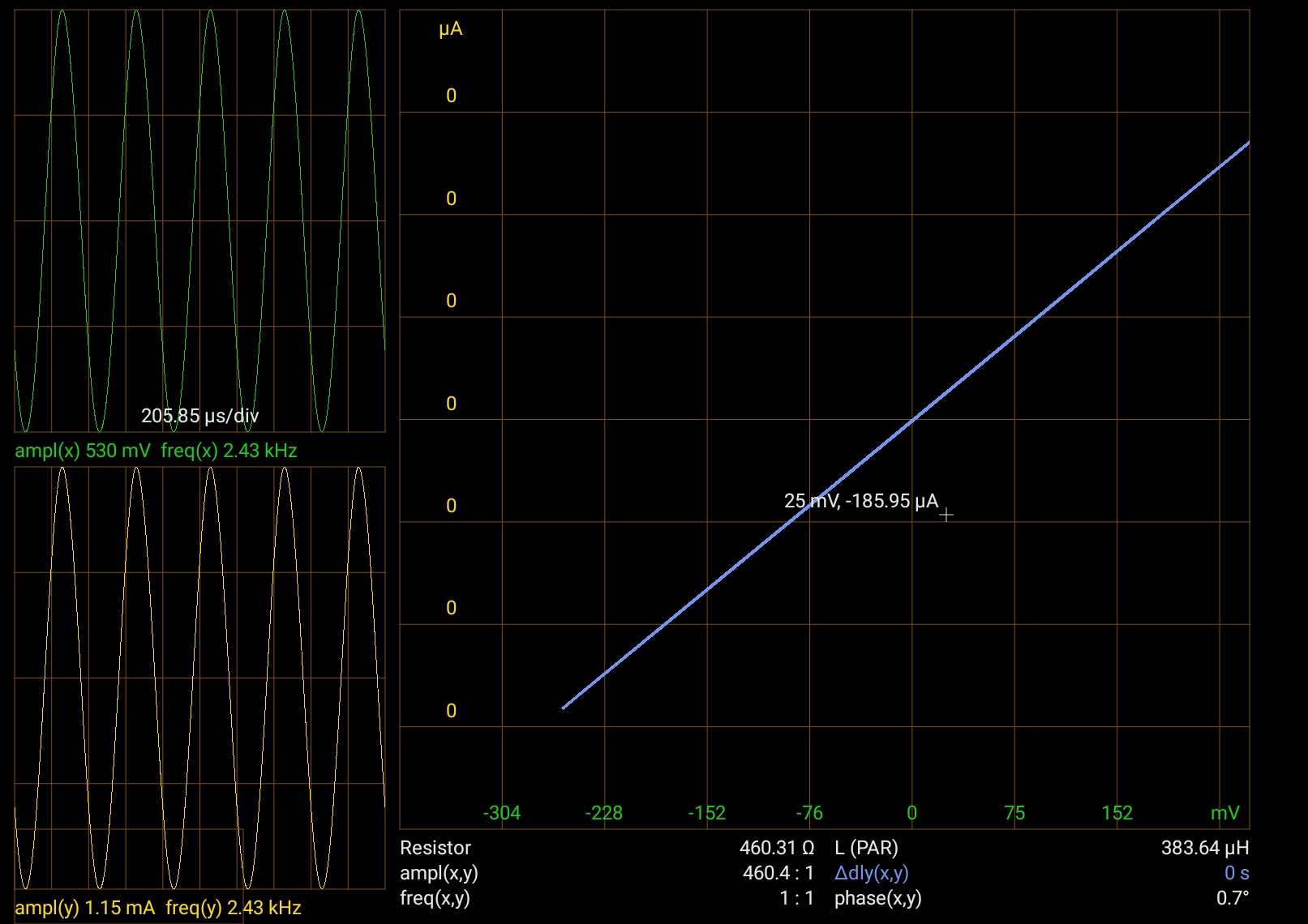Open the Δdly(x,y) delay setting
The image size is (1308, 924).
[871, 873]
